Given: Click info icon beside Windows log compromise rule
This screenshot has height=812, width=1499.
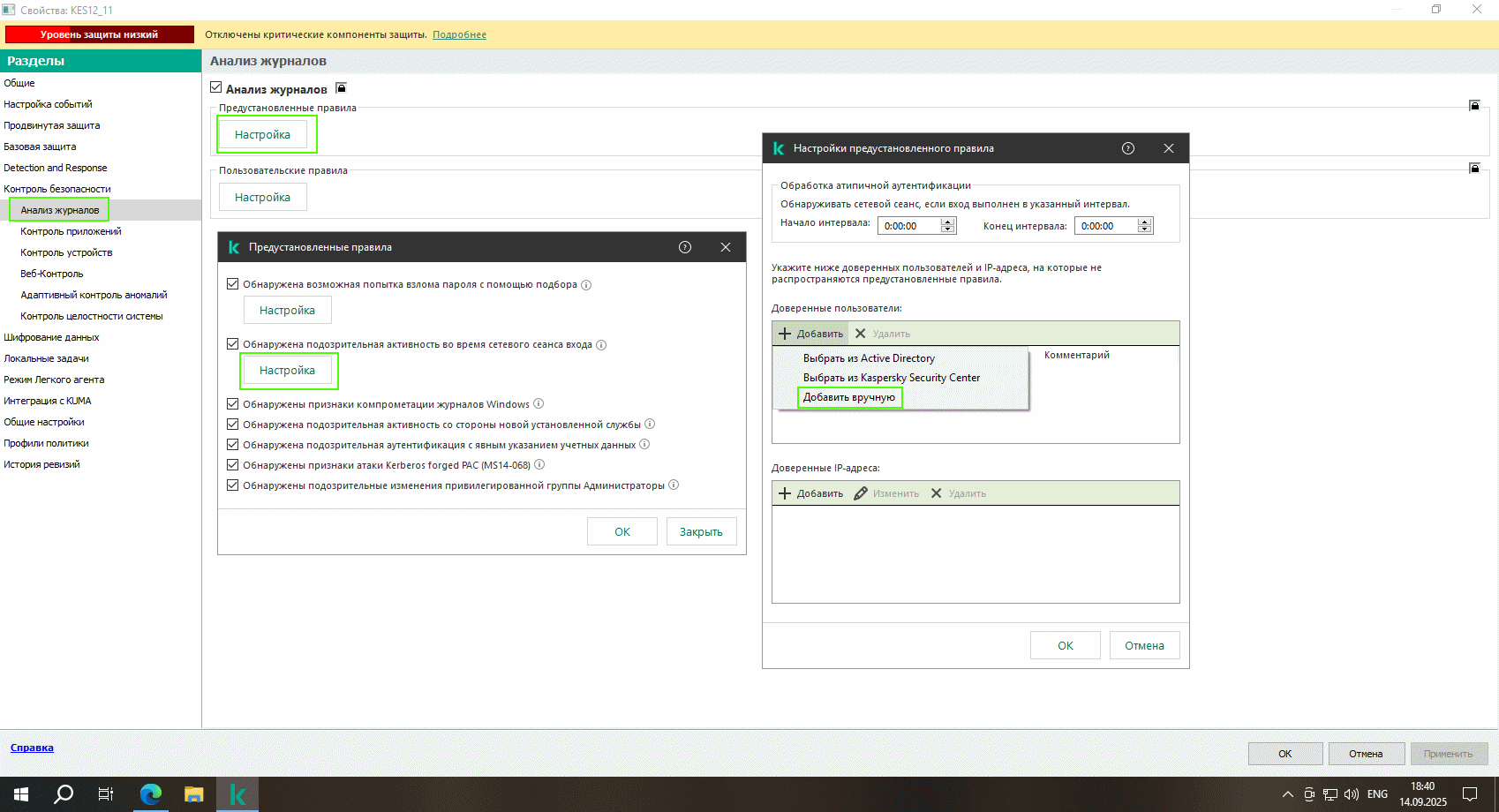Looking at the screenshot, I should click(x=539, y=404).
